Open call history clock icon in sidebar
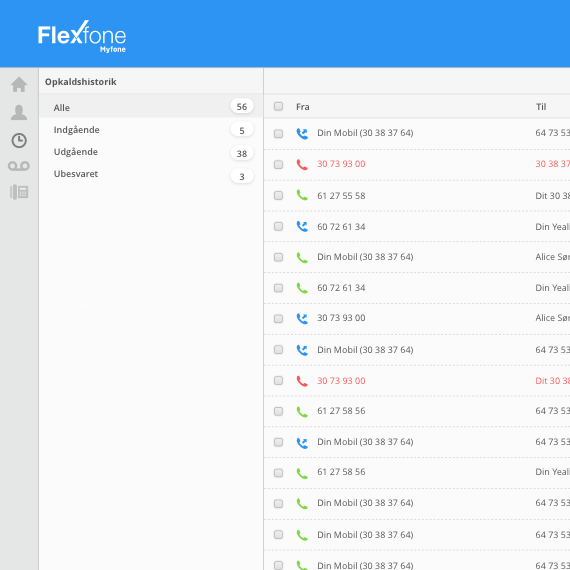570x570 pixels. (19, 141)
